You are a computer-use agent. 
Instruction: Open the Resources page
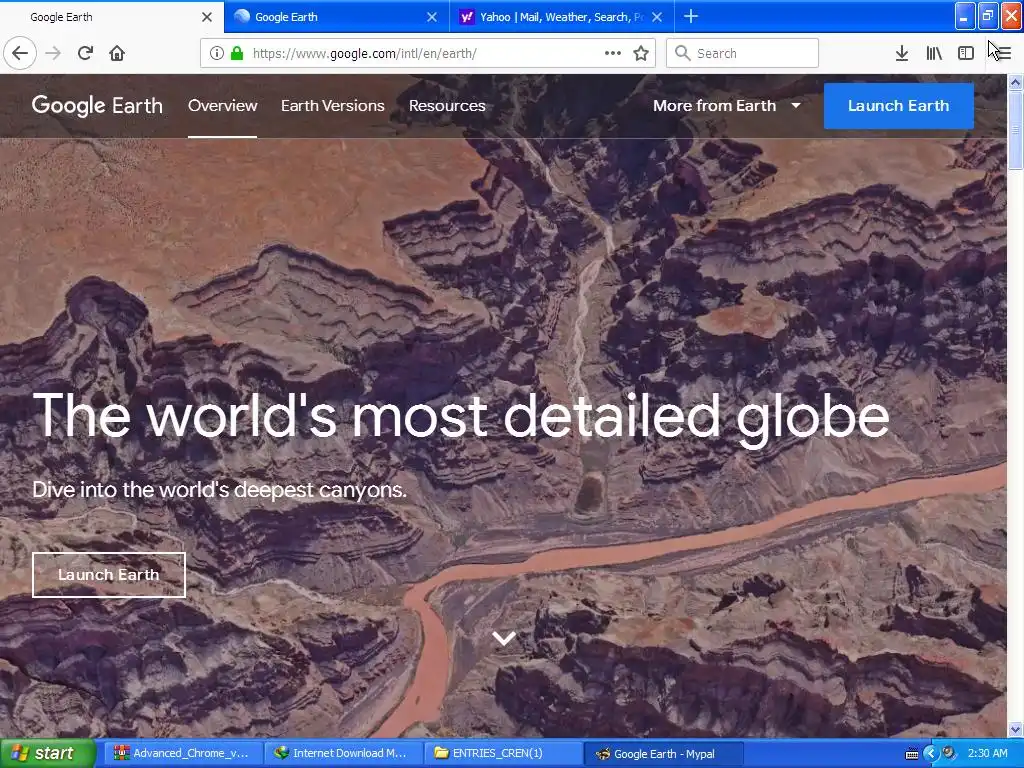[x=447, y=106]
